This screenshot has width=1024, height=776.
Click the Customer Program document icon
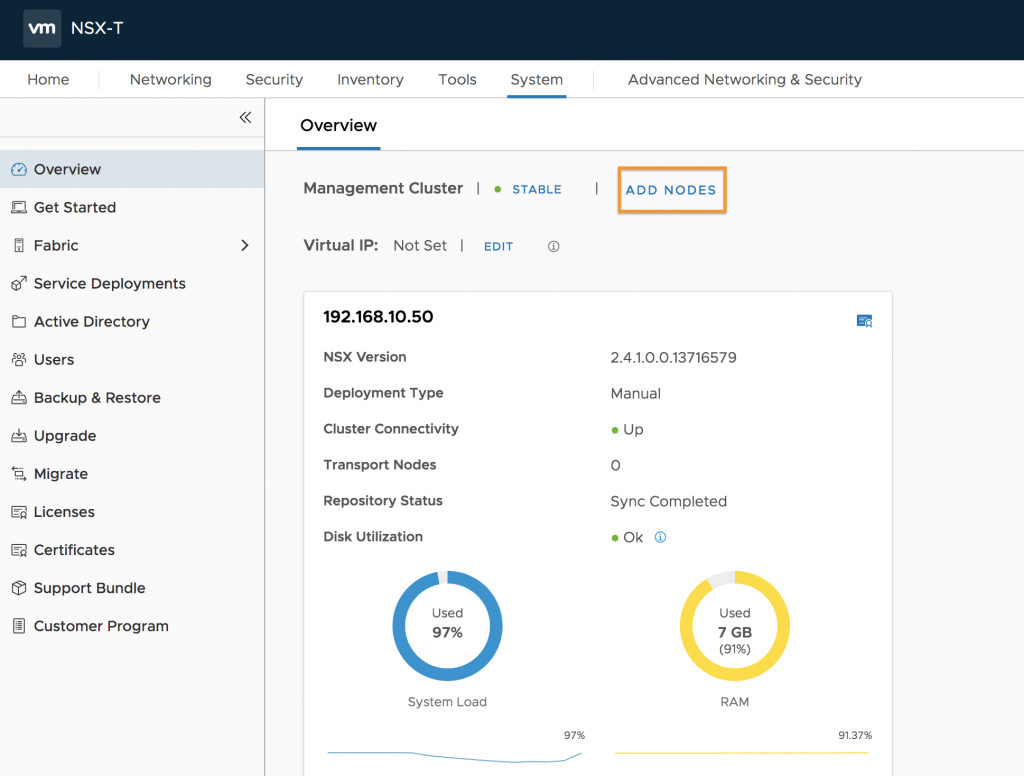[19, 626]
